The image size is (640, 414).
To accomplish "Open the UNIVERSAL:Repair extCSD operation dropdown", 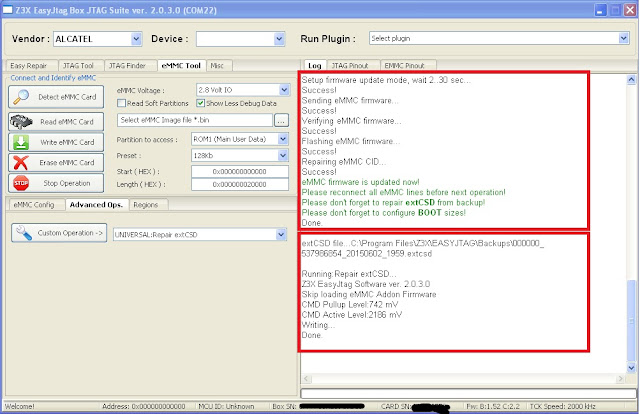I will [x=281, y=235].
